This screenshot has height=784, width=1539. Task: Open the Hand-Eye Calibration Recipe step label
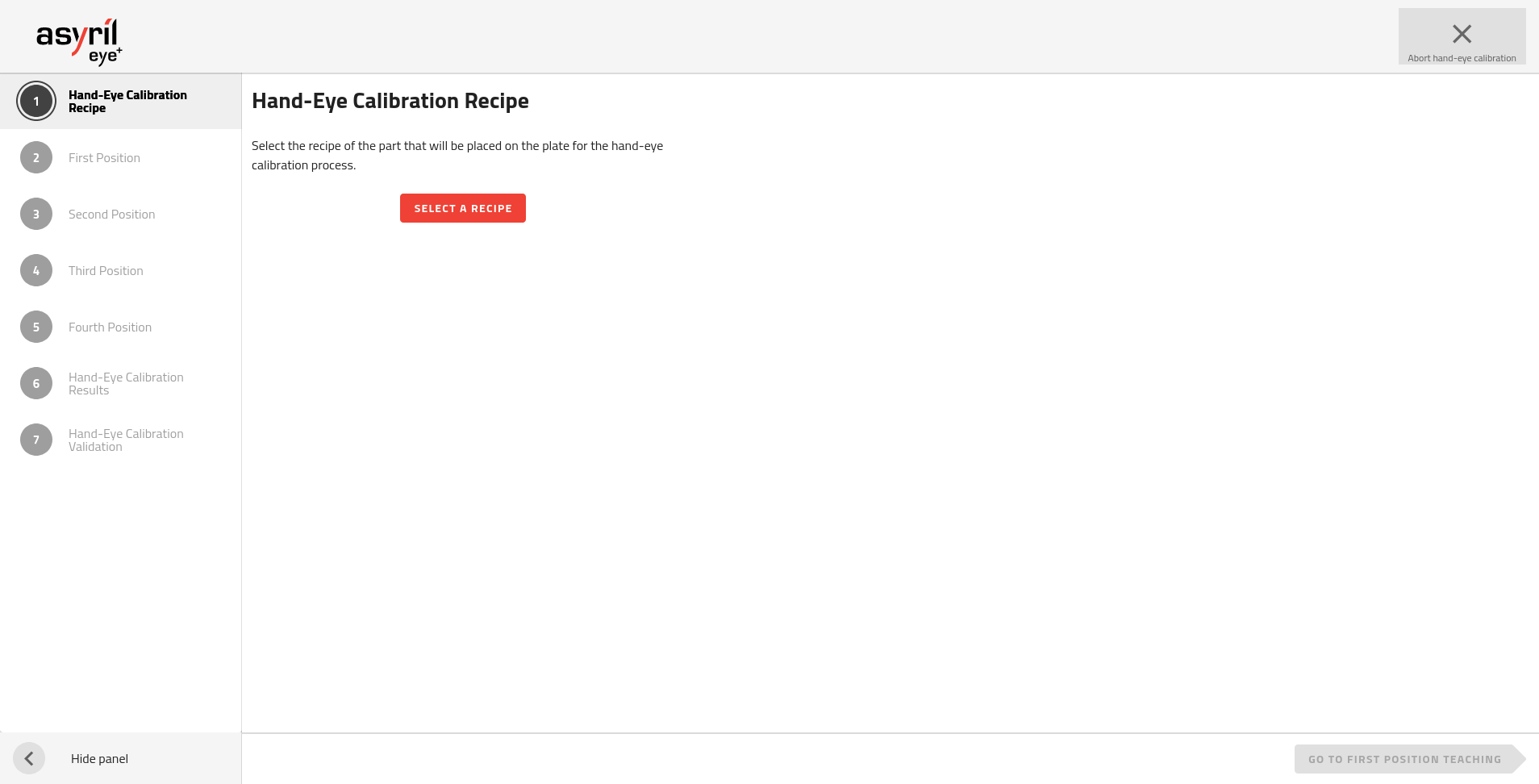127,102
